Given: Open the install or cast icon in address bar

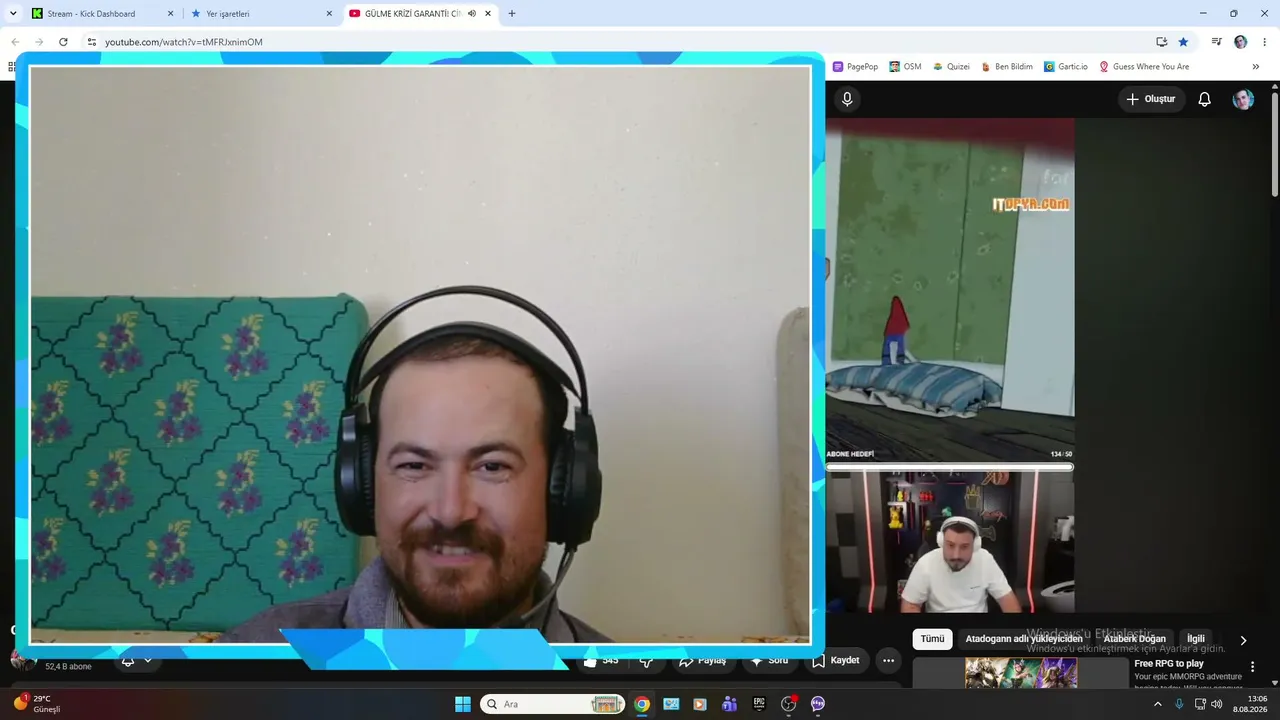Looking at the screenshot, I should 1161,42.
